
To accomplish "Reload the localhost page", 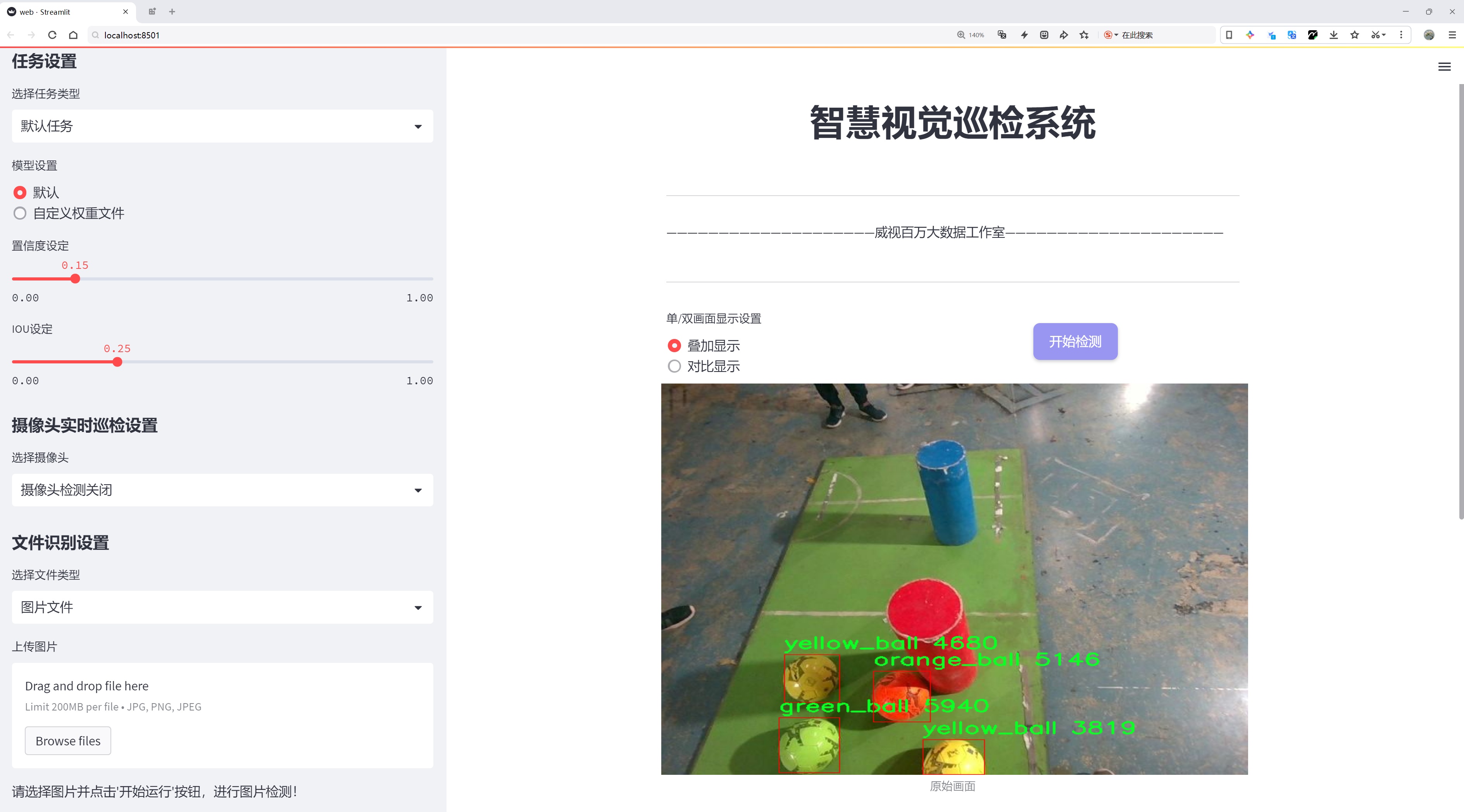I will coord(52,34).
